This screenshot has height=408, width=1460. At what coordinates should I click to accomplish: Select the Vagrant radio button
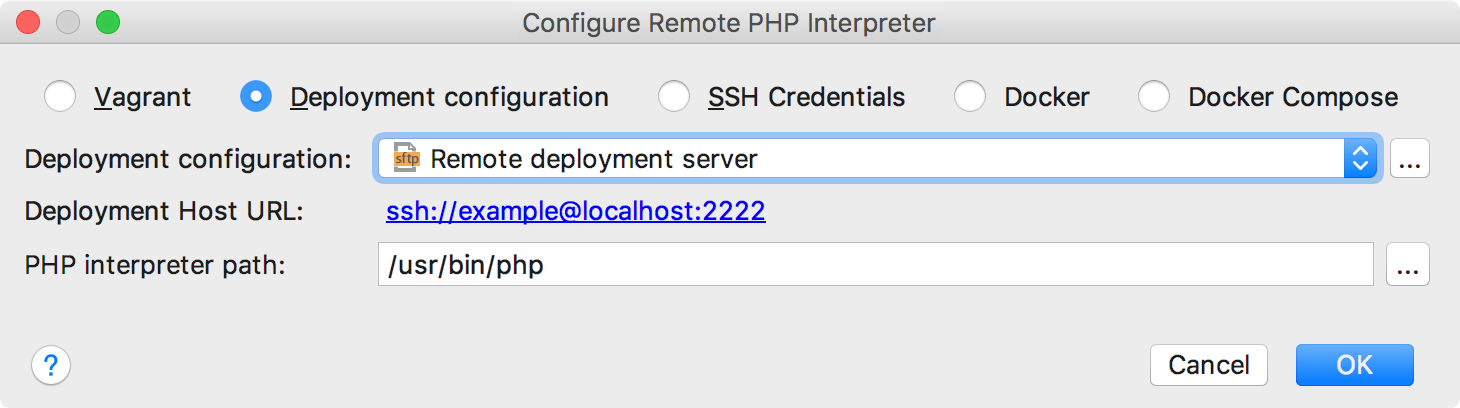60,97
